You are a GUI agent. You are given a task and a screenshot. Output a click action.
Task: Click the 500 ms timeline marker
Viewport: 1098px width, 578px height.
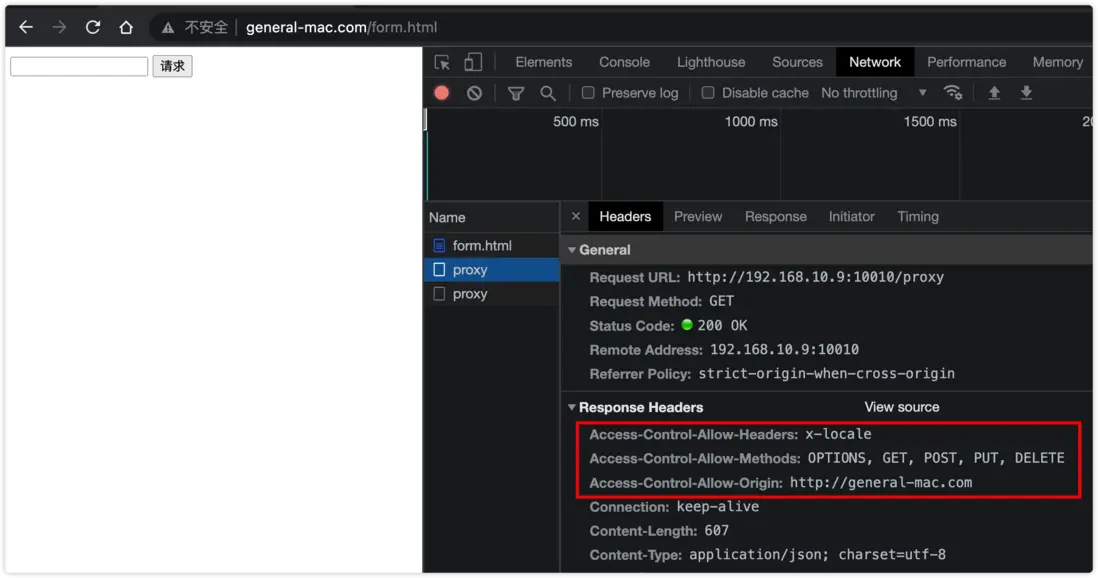pos(576,122)
